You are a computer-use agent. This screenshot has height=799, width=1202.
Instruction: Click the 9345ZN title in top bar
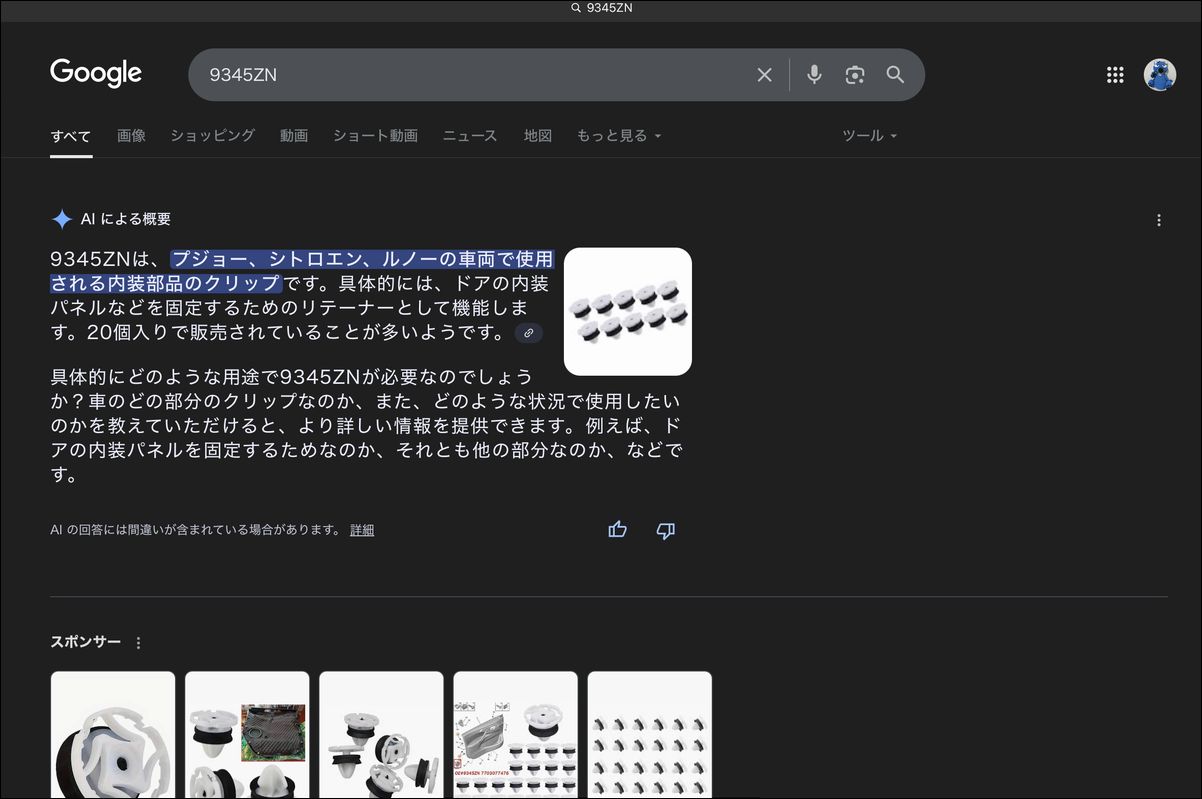tap(609, 8)
